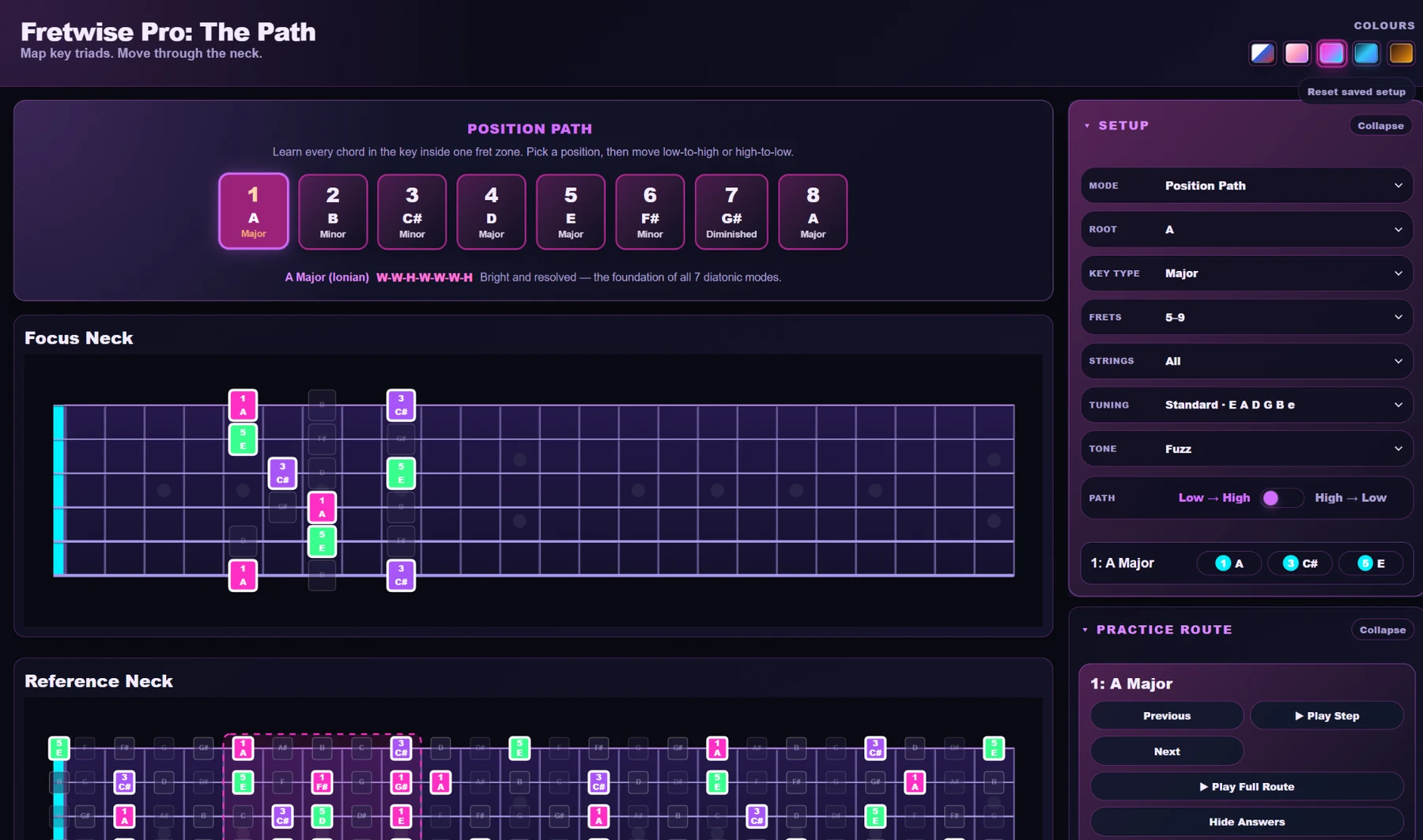Screen dimensions: 1423x840
Task: Click Play Step button
Action: 1327,716
